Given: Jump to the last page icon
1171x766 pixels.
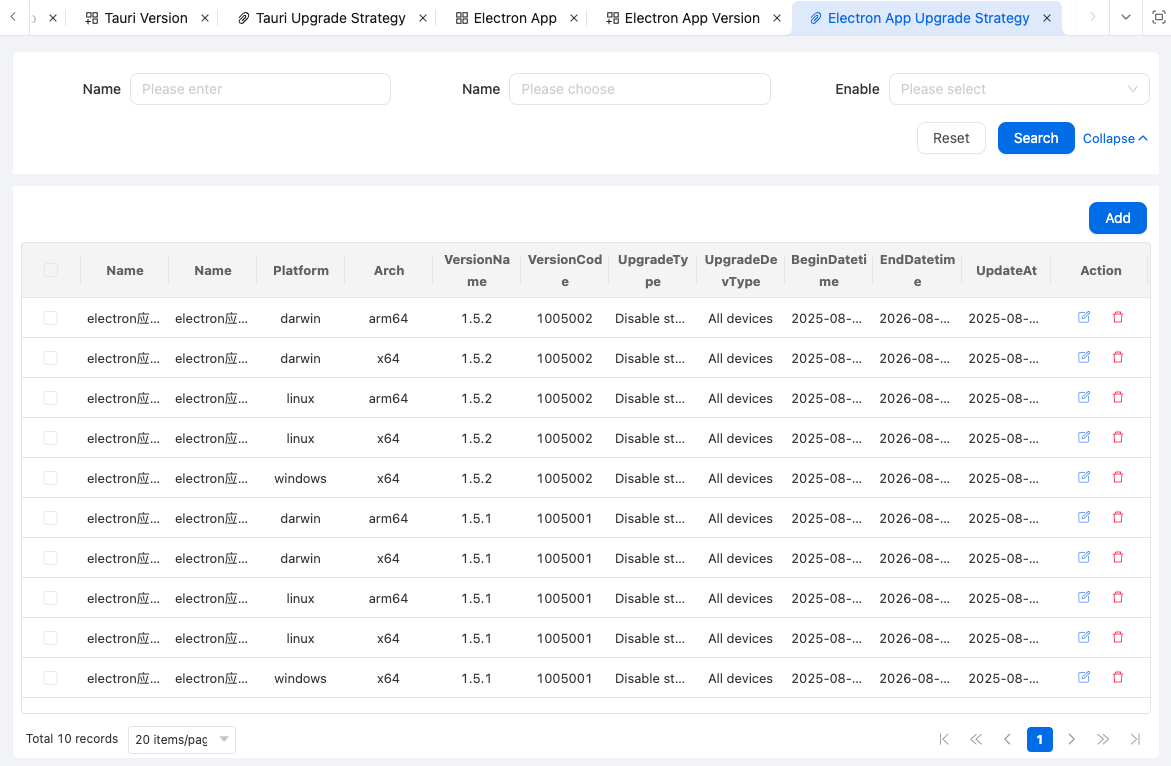Looking at the screenshot, I should pos(1135,739).
